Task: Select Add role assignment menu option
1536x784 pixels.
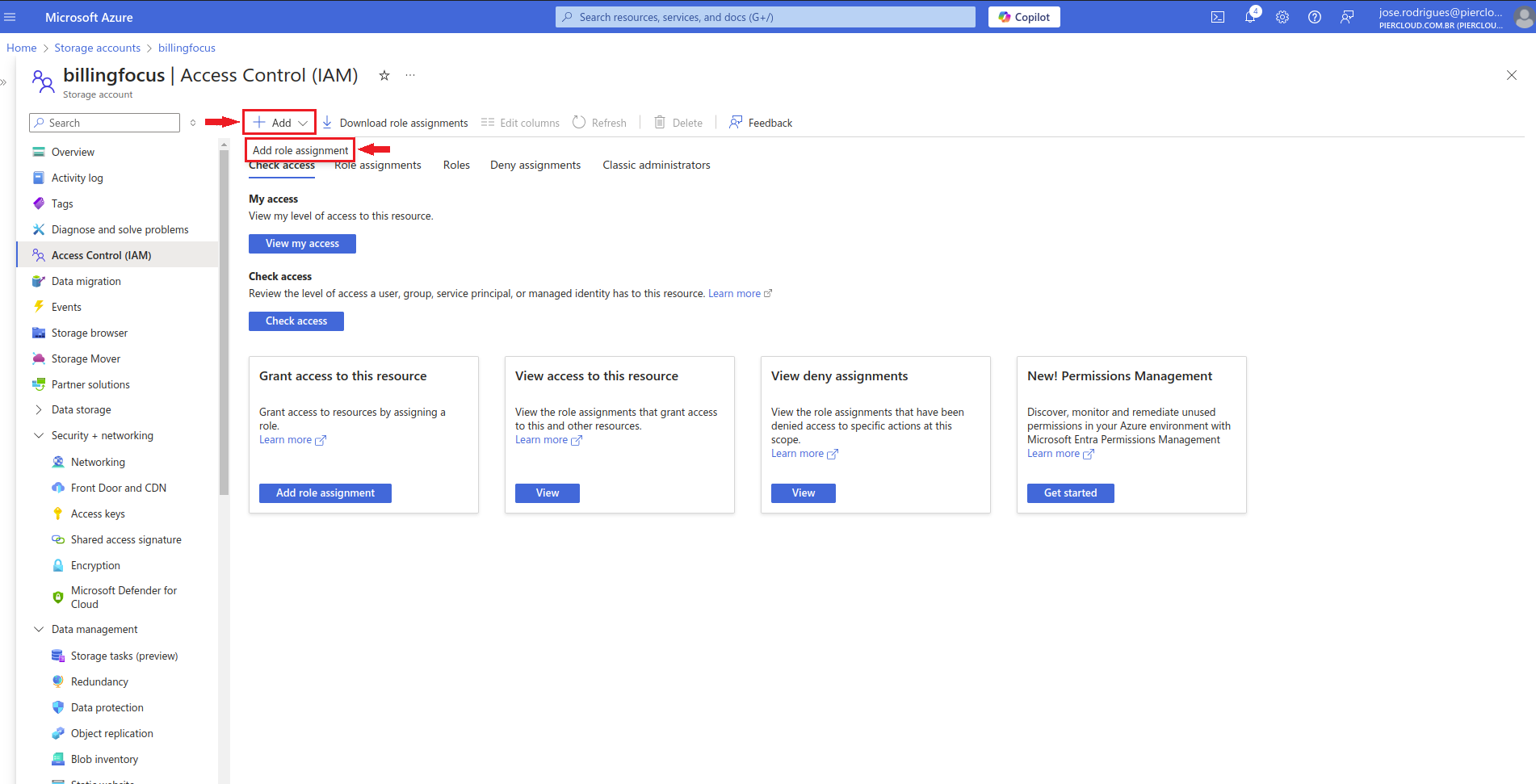Action: pos(300,150)
